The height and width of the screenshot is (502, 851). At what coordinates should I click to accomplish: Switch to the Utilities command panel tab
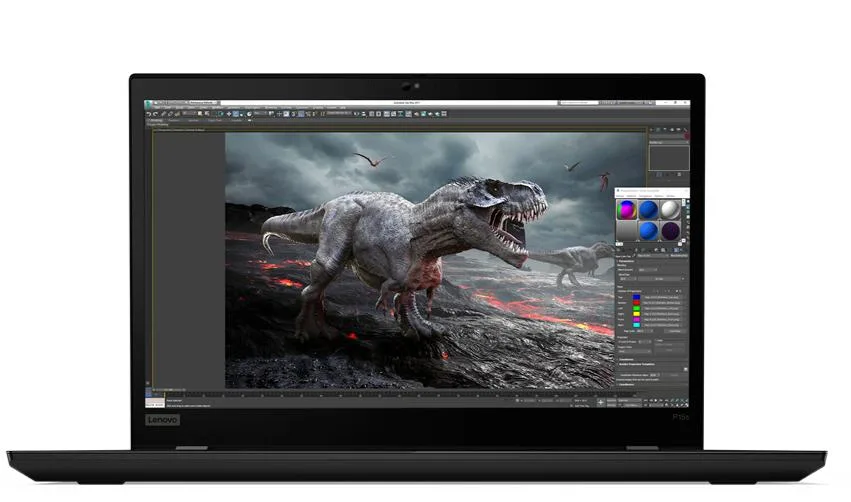685,130
